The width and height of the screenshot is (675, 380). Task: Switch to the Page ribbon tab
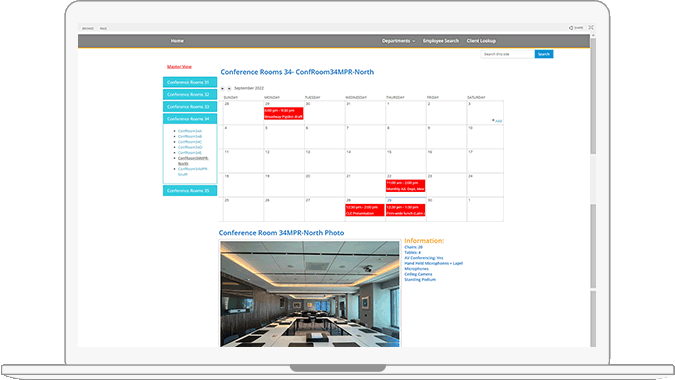pyautogui.click(x=103, y=28)
